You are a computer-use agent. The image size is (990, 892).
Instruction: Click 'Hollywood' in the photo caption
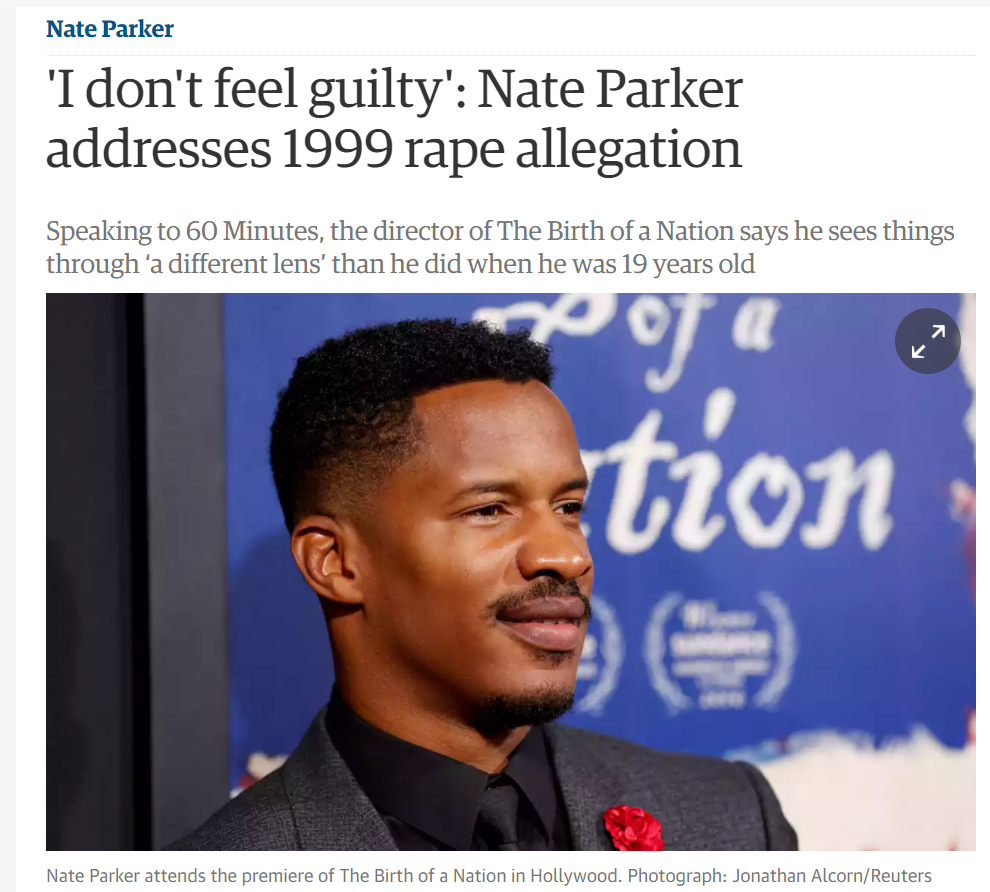pos(575,876)
